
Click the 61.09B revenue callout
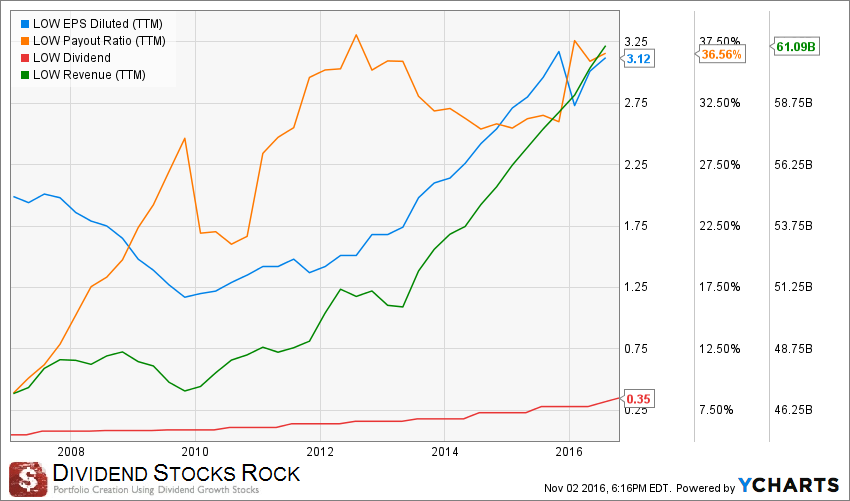[795, 47]
